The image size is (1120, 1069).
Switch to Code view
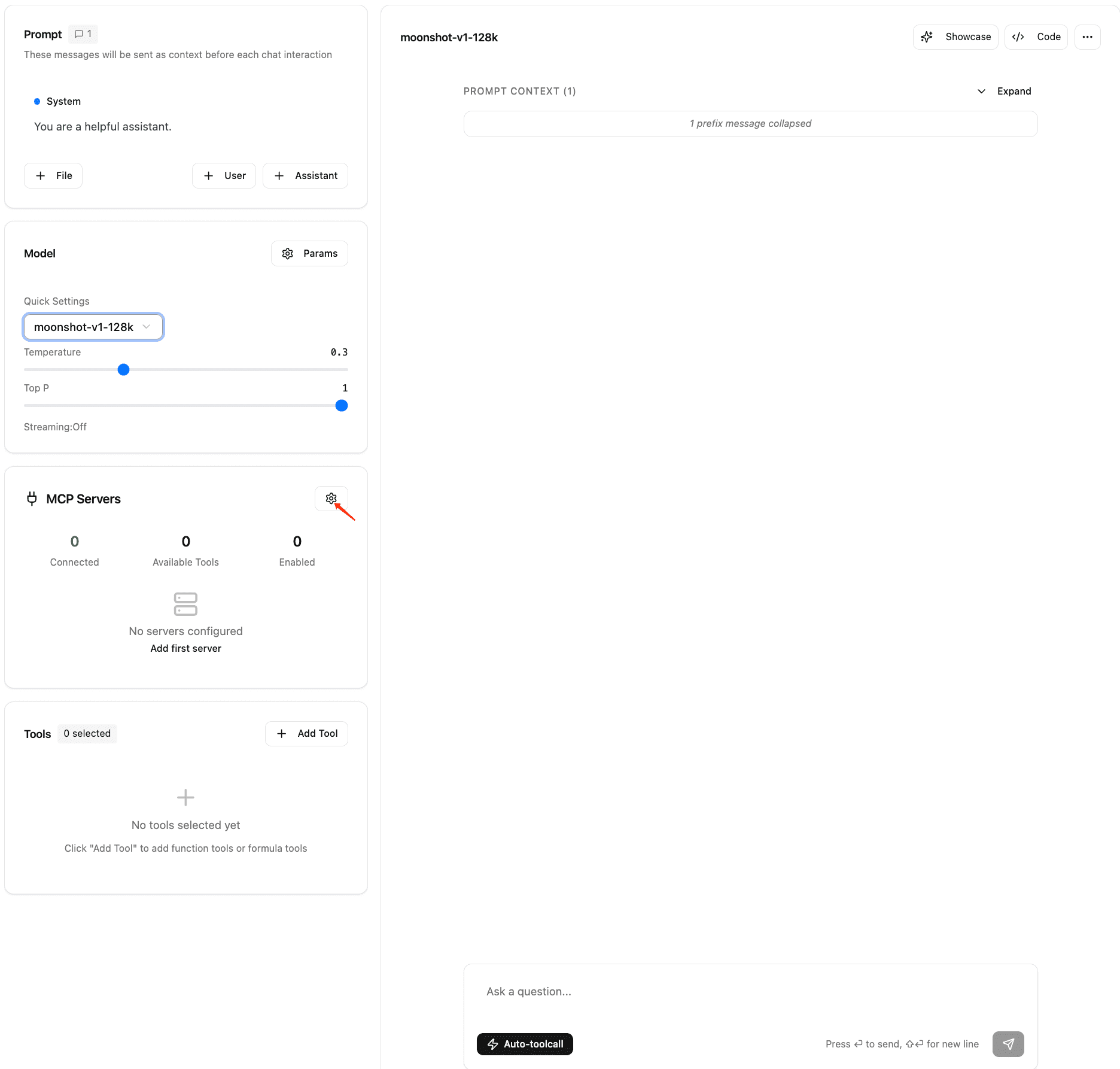[1036, 37]
